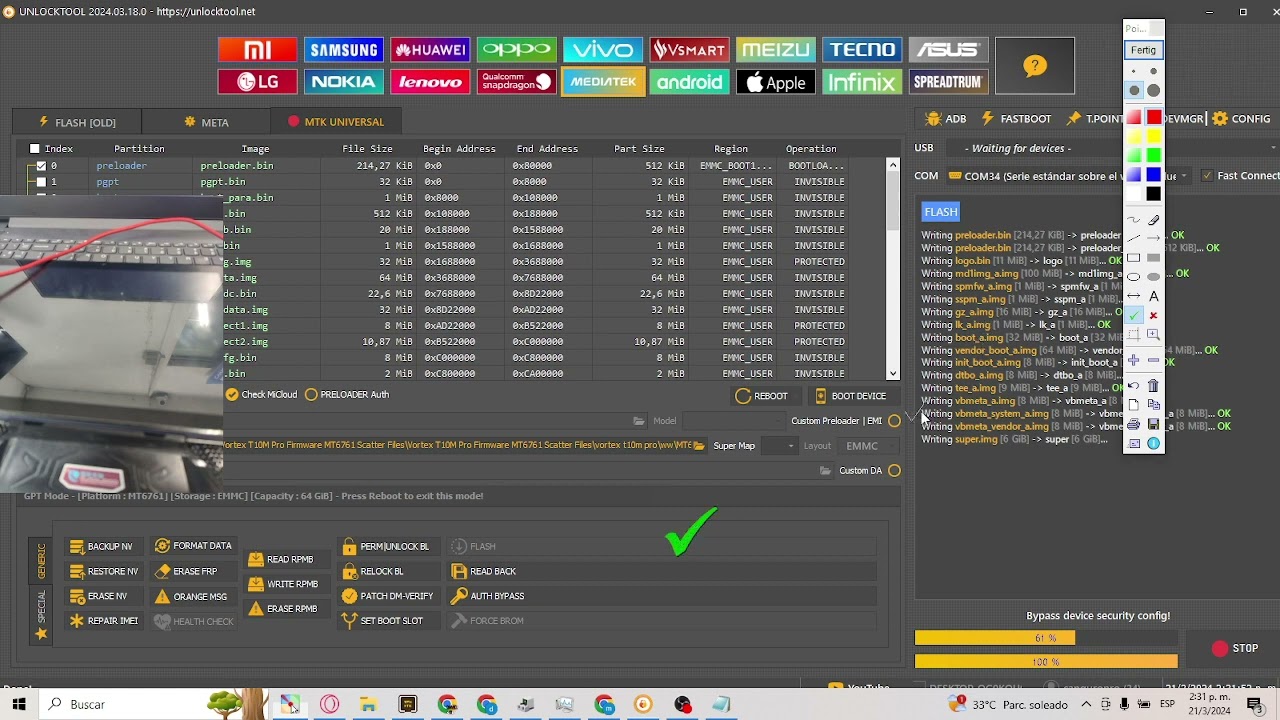Viewport: 1280px width, 720px height.
Task: Toggle the Check MiCloud option
Action: pos(261,395)
